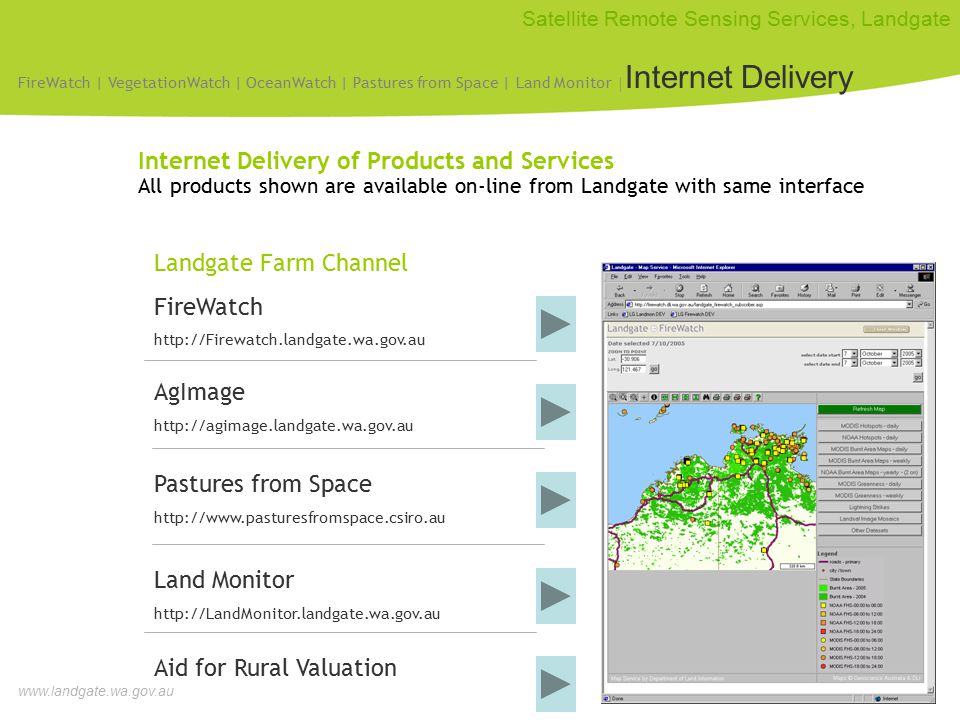Viewport: 960px width, 720px height.
Task: Click go button next to Long field
Action: (654, 369)
